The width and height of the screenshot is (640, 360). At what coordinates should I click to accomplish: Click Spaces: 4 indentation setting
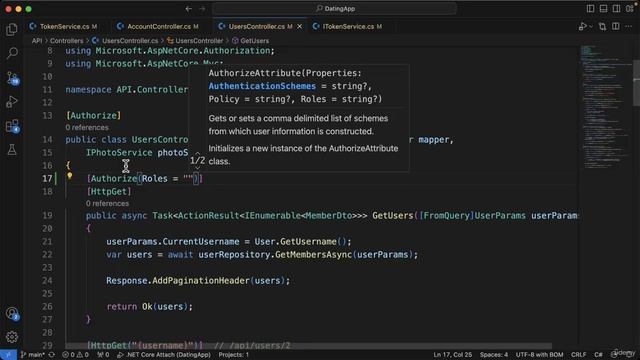coord(494,355)
